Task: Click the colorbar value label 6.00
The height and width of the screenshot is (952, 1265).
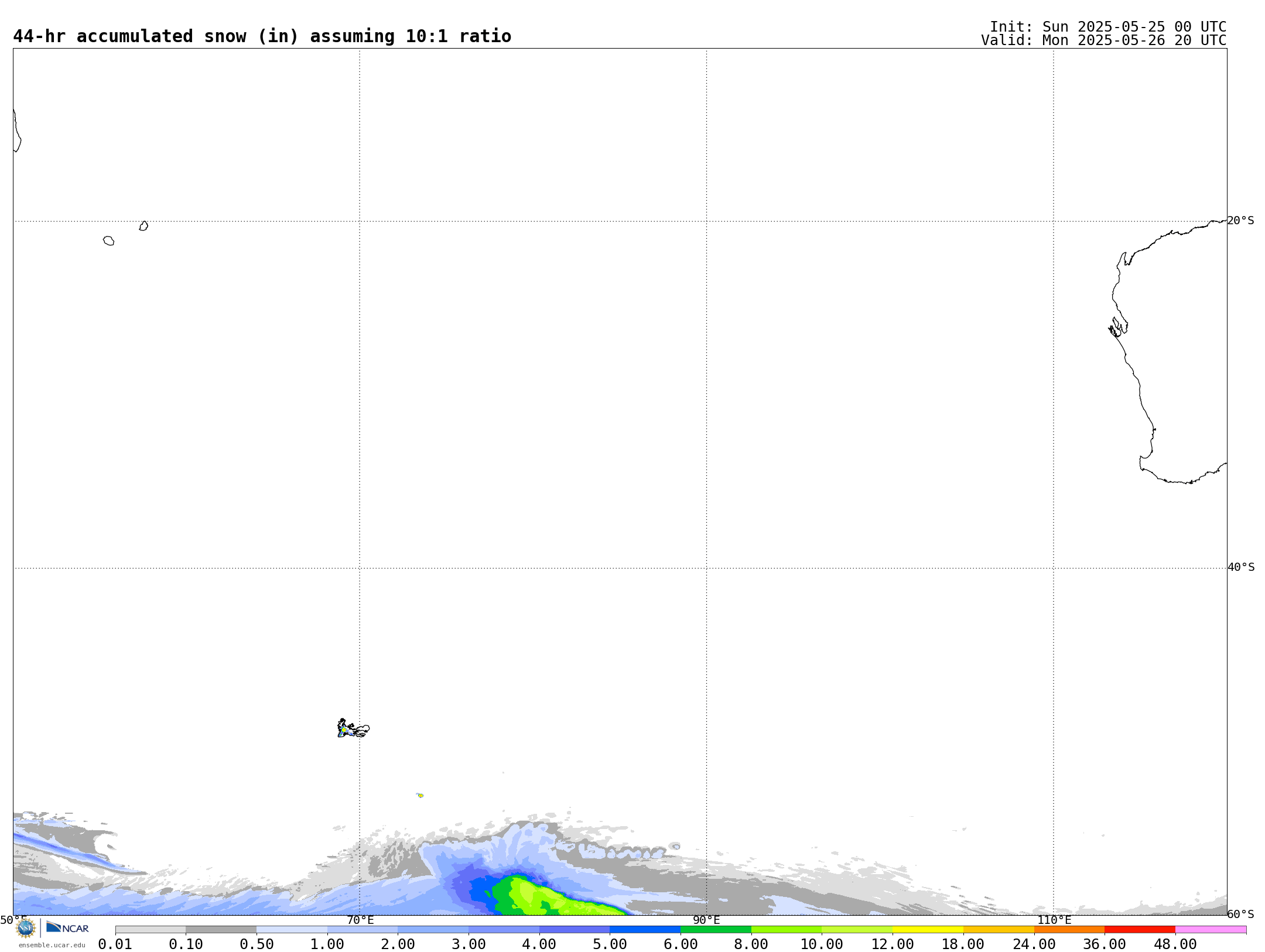Action: [x=681, y=944]
